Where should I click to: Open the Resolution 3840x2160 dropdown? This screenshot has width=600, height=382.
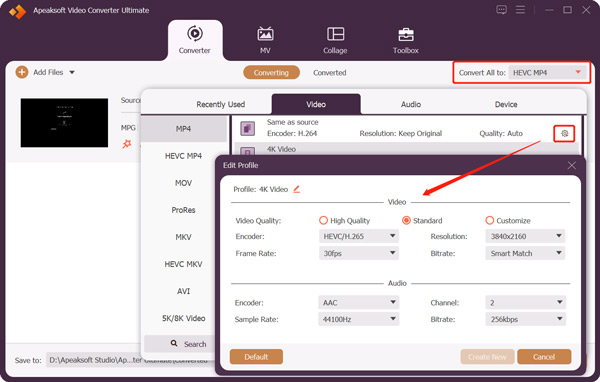(x=525, y=236)
